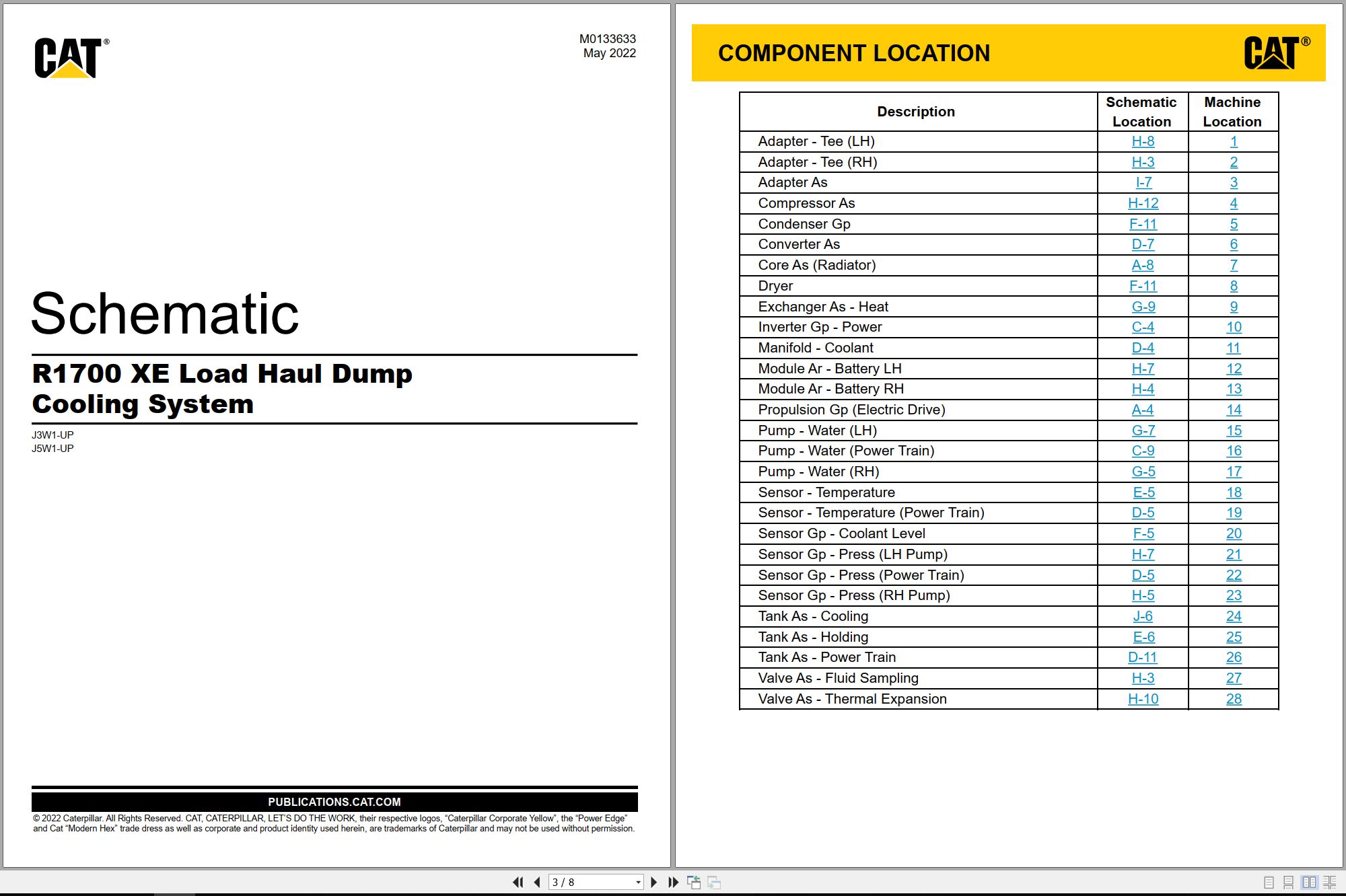The image size is (1346, 896).
Task: Open machine location 1 for Adapter Tee (LH)
Action: click(x=1234, y=141)
